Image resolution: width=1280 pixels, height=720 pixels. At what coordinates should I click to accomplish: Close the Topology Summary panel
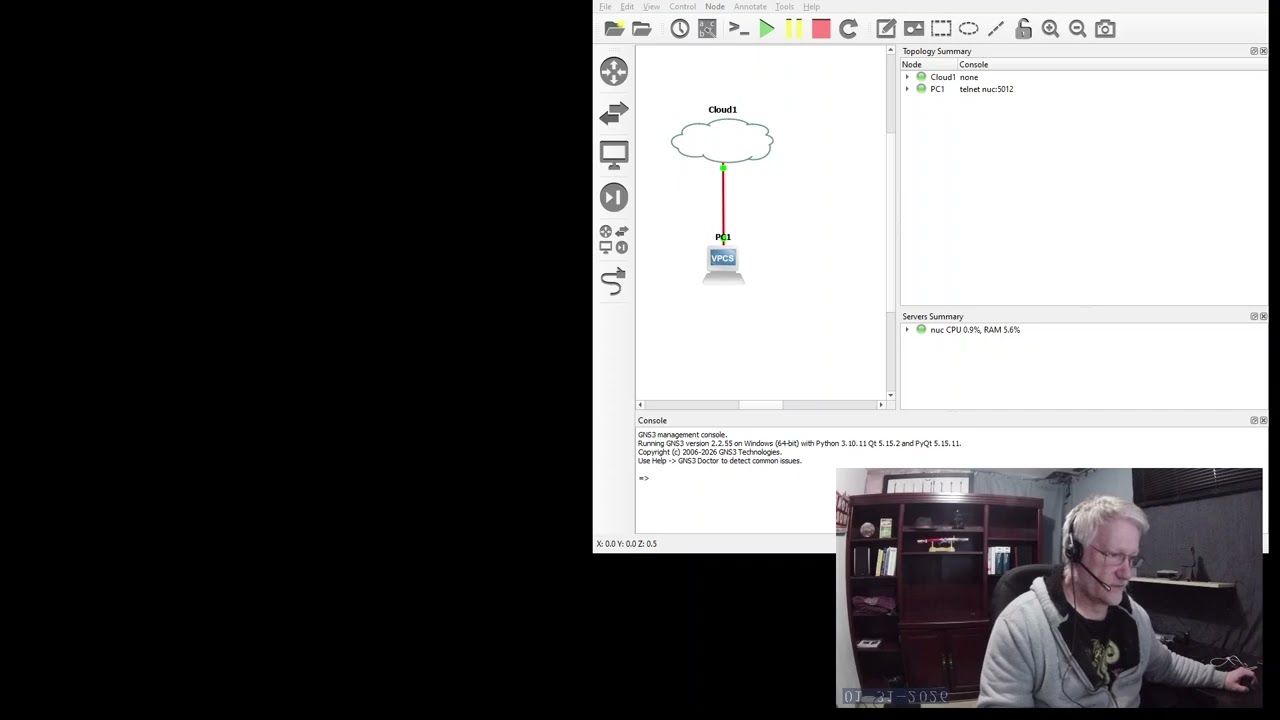point(1263,51)
